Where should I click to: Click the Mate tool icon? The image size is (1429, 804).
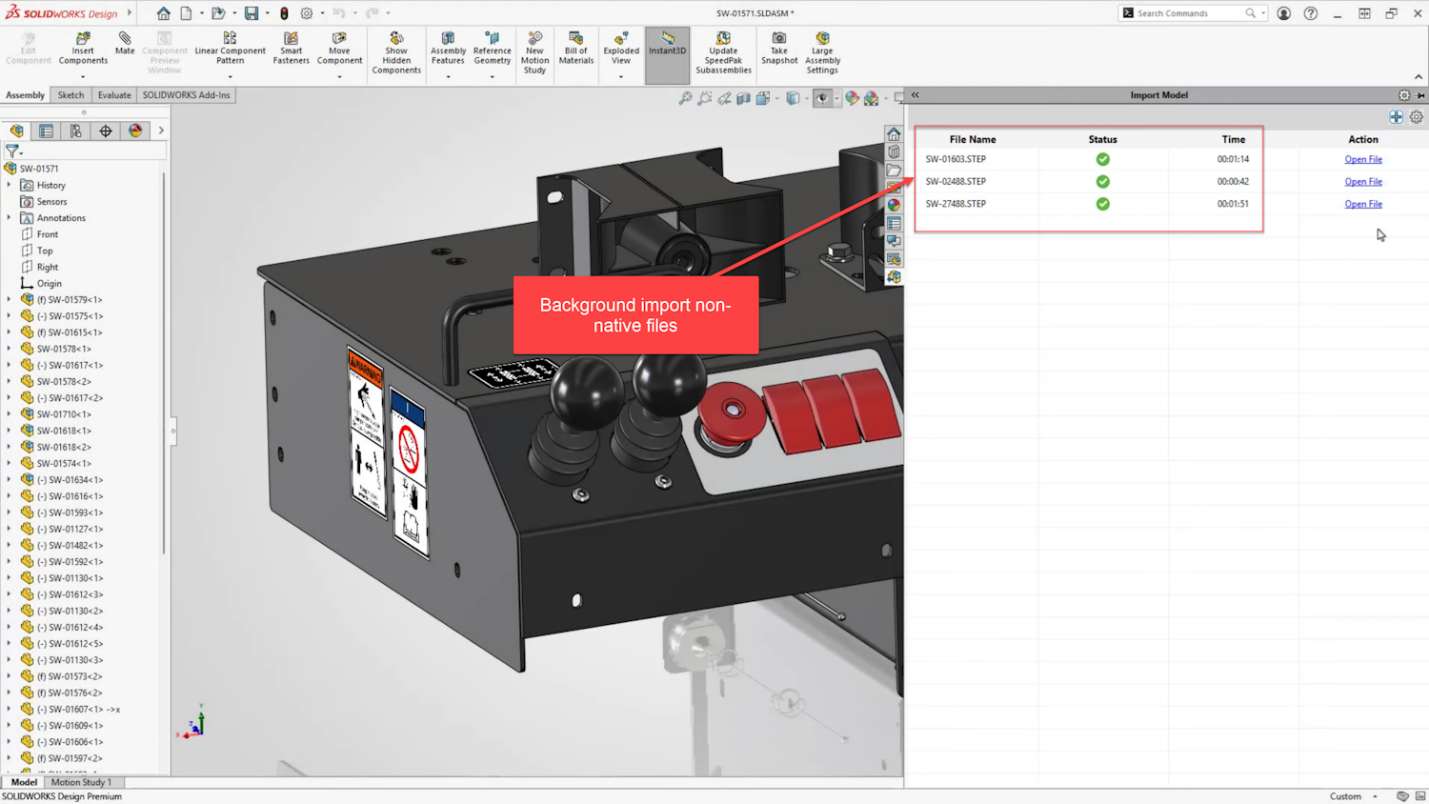124,40
